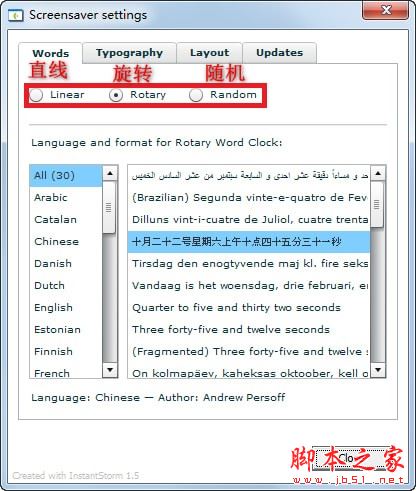416x491 pixels.
Task: Select the (Fragmented) Three forty-five format
Action: pyautogui.click(x=249, y=351)
